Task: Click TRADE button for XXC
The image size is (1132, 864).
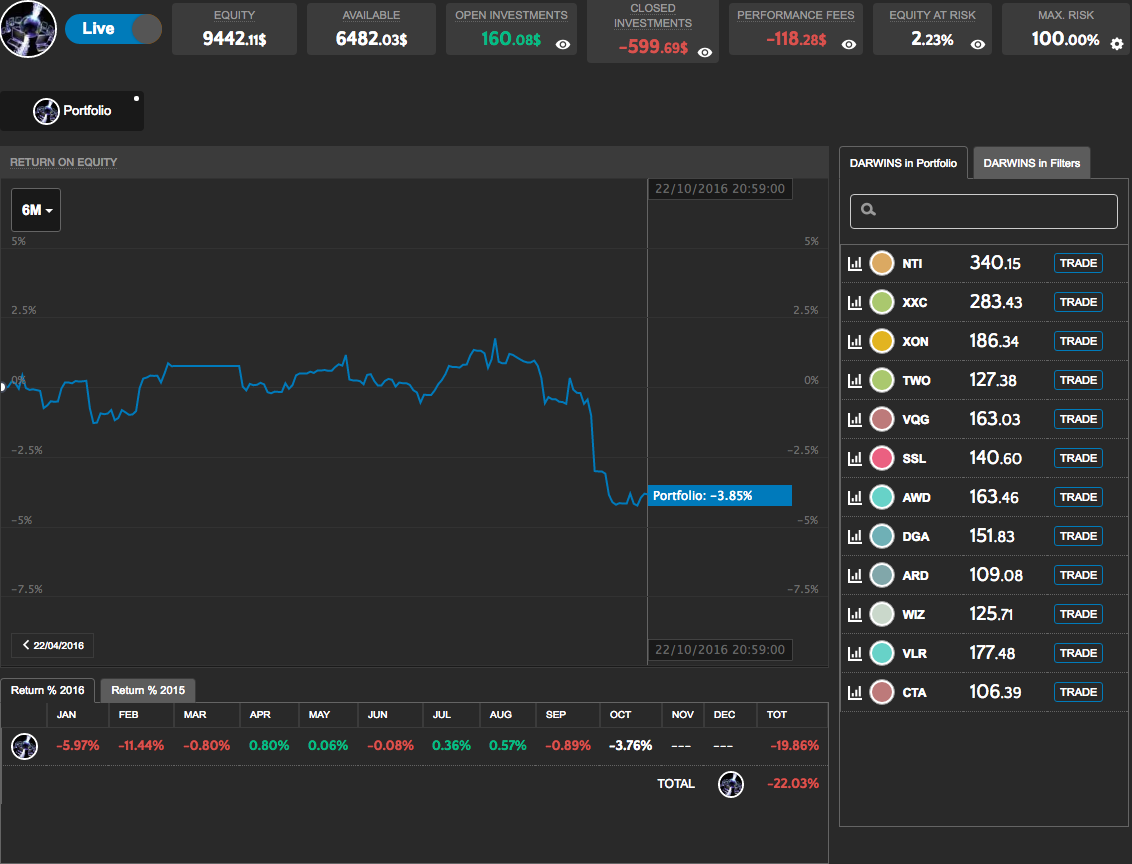Action: pyautogui.click(x=1078, y=302)
